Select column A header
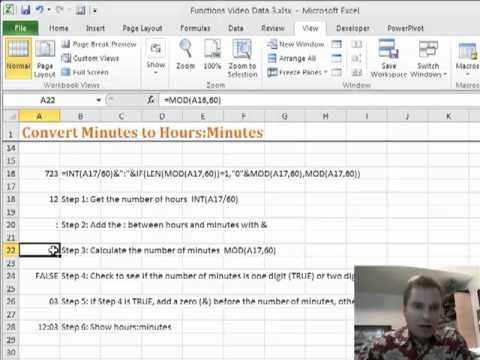 (39, 116)
